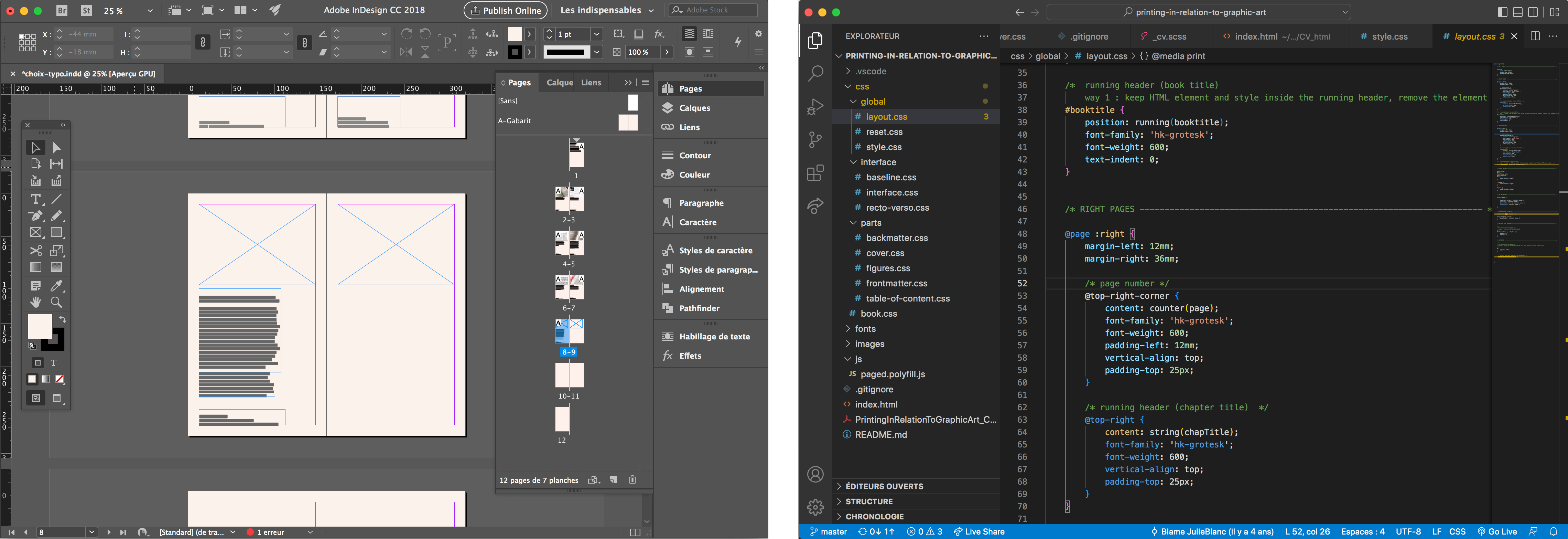Switch to the Calque panel tab

[559, 82]
